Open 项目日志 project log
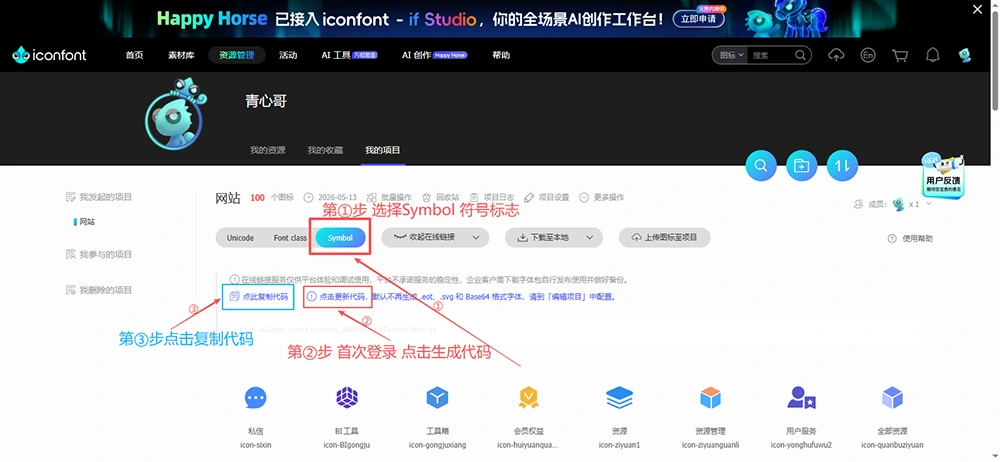 coord(492,198)
